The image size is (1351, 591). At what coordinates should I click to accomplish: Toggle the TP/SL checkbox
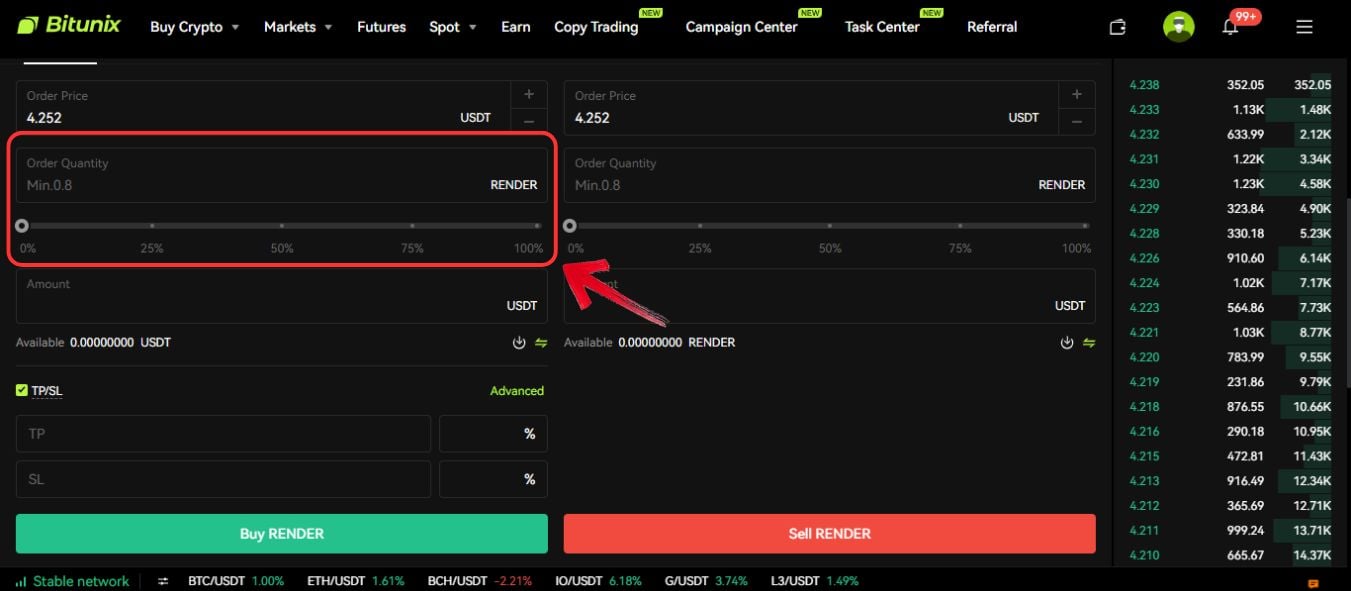click(x=22, y=391)
